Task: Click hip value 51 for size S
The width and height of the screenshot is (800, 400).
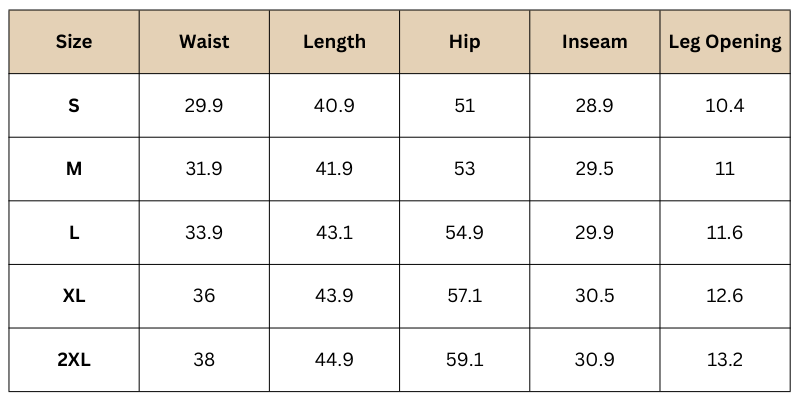Action: click(465, 105)
